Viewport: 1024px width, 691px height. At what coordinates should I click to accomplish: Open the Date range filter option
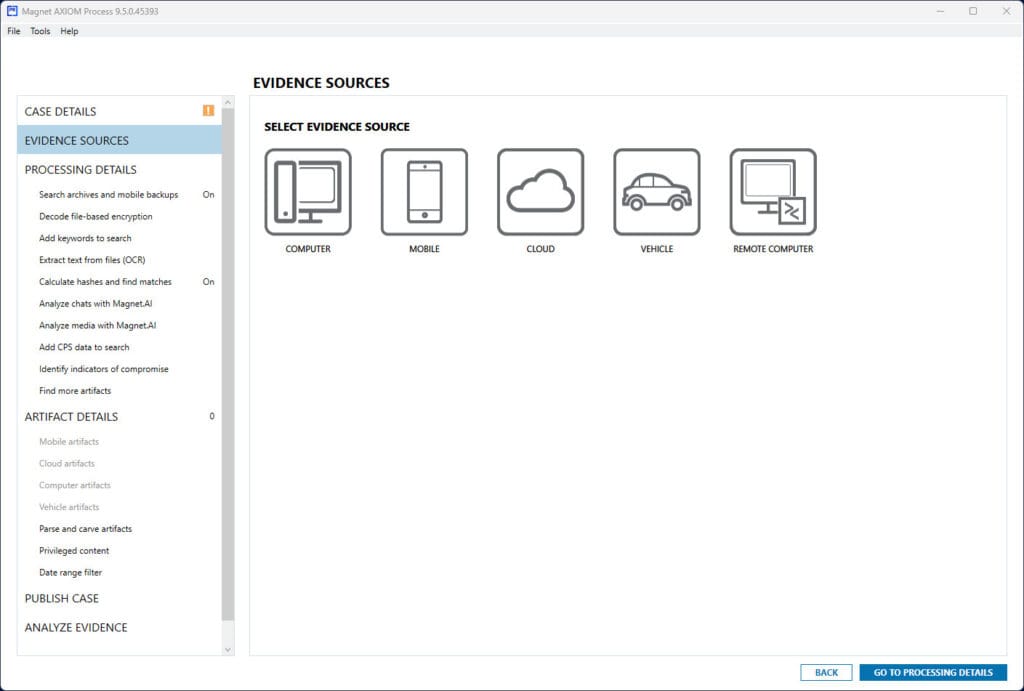point(70,573)
